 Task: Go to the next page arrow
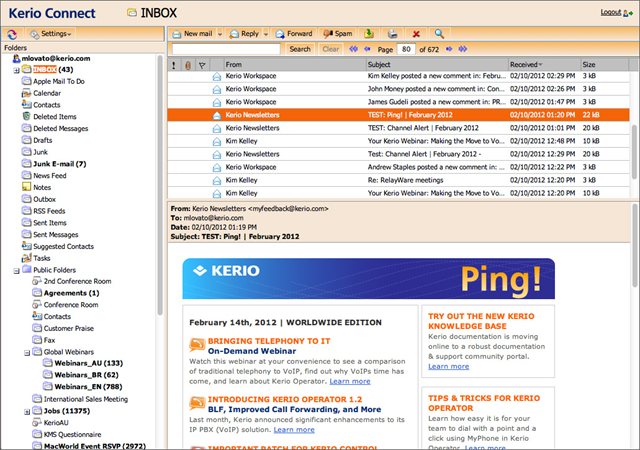coord(449,49)
